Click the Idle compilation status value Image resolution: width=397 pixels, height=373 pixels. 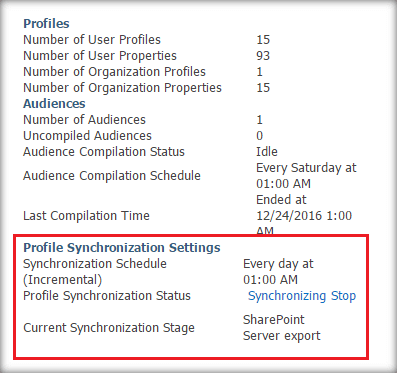[x=267, y=152]
